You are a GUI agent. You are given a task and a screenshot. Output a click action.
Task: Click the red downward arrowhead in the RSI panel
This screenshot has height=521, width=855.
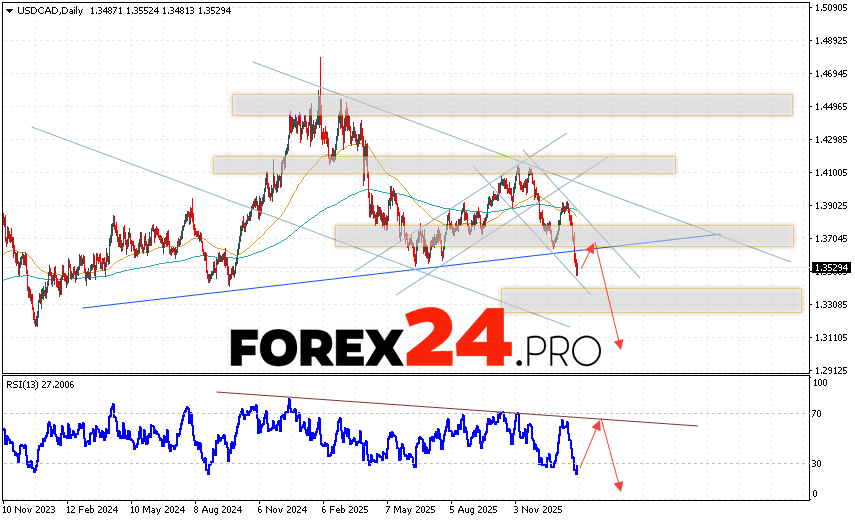click(620, 487)
